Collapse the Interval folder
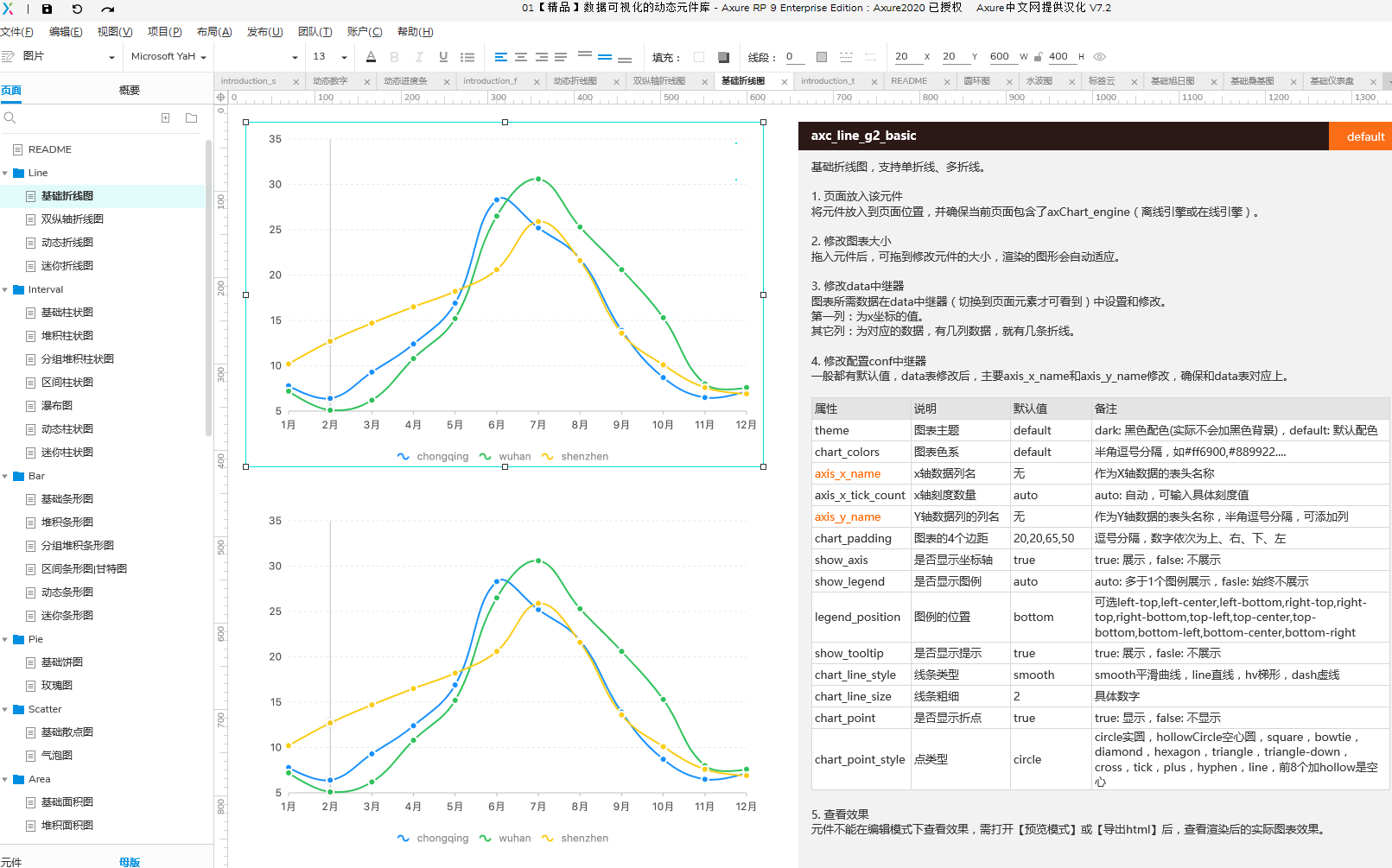The width and height of the screenshot is (1392, 868). (5, 289)
